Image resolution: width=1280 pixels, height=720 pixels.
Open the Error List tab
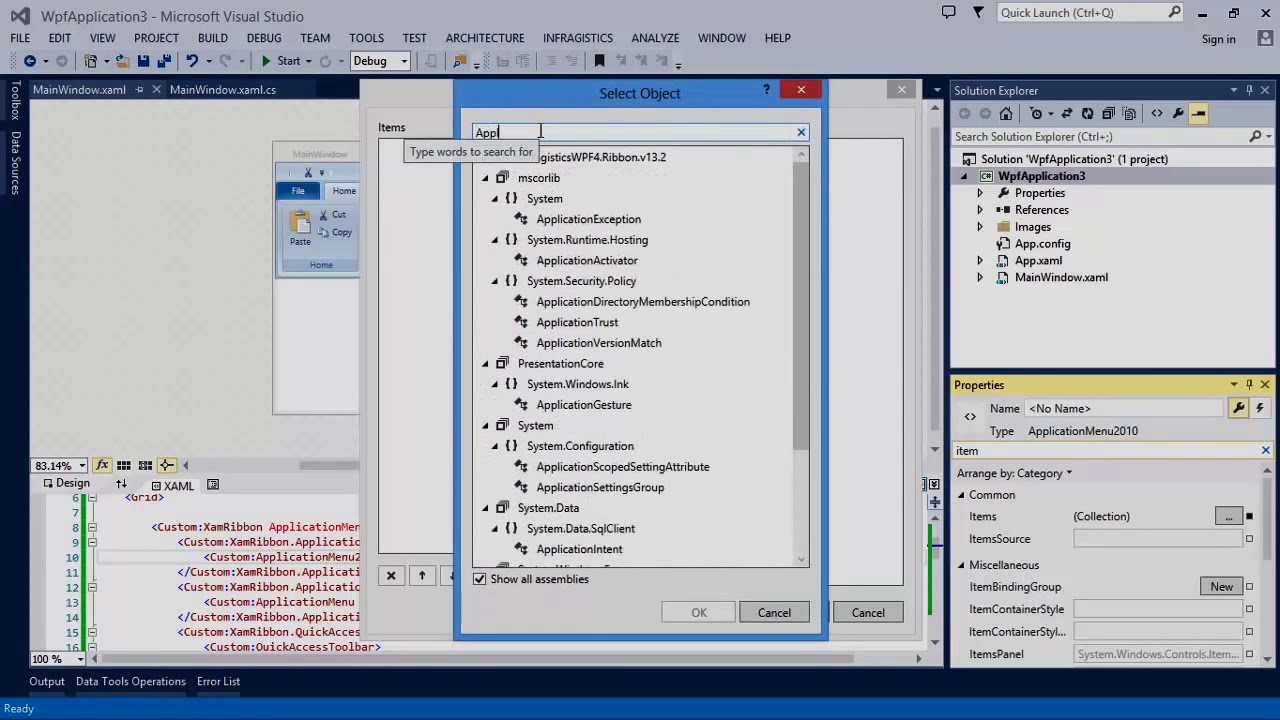point(218,681)
